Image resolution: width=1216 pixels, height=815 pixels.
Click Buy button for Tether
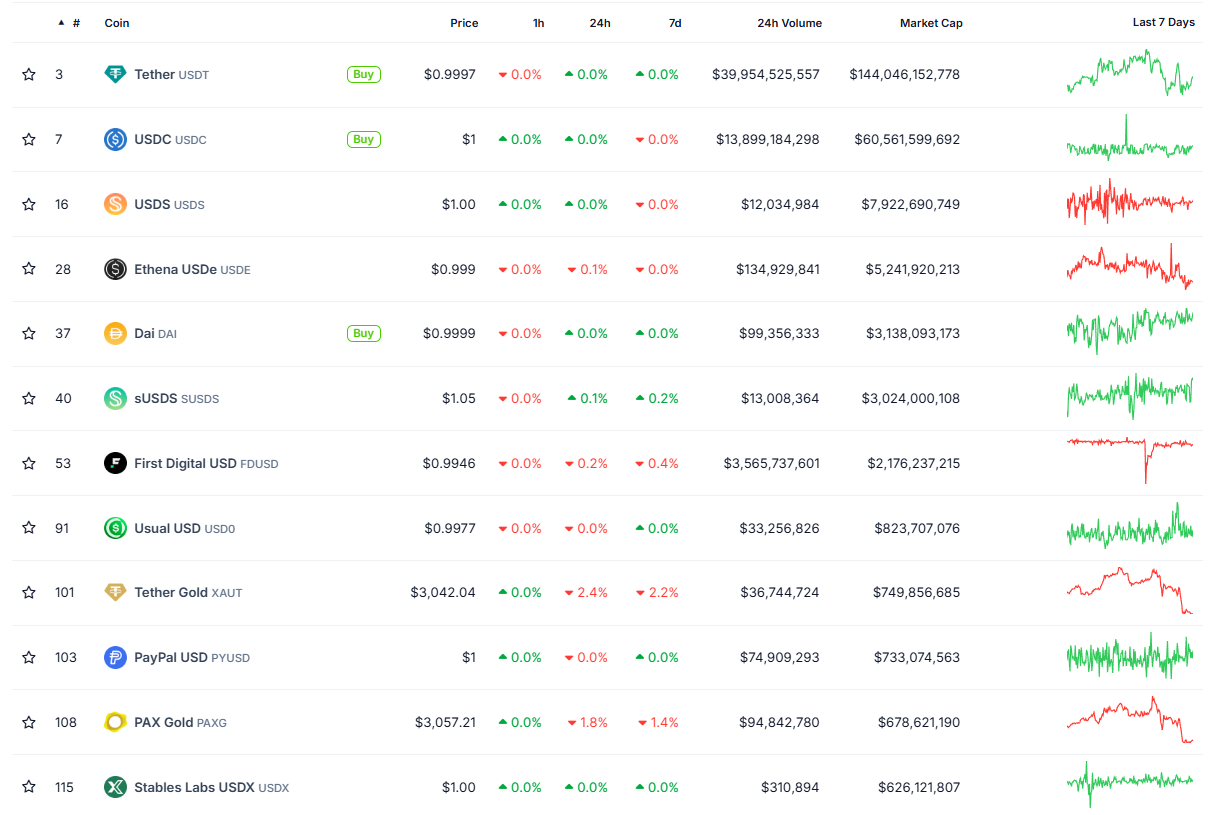click(364, 74)
